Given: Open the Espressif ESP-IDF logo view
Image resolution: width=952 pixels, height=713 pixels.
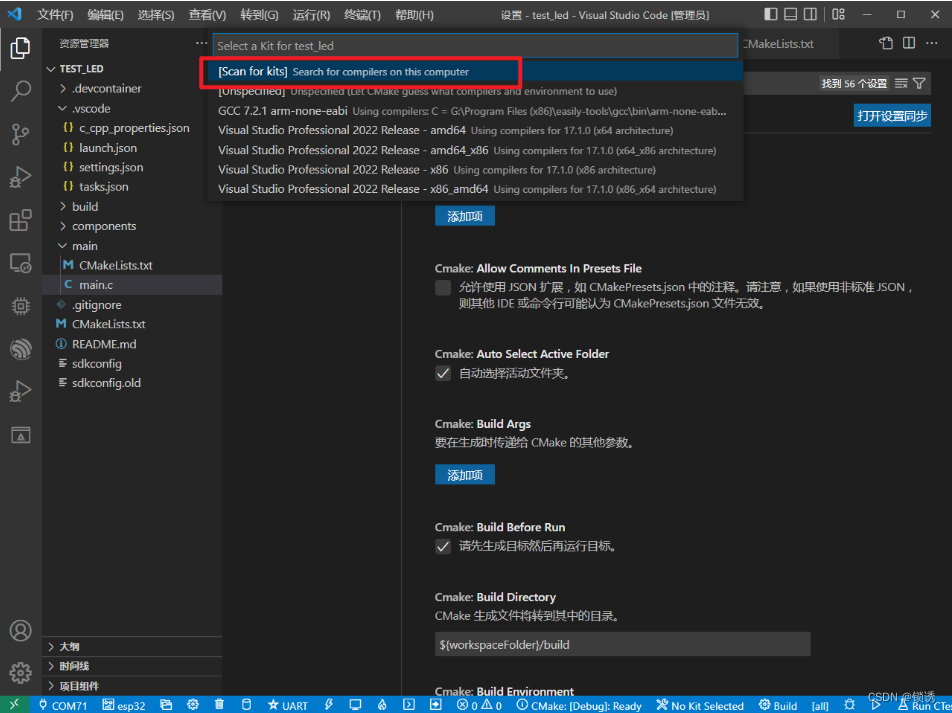Looking at the screenshot, I should (21, 349).
